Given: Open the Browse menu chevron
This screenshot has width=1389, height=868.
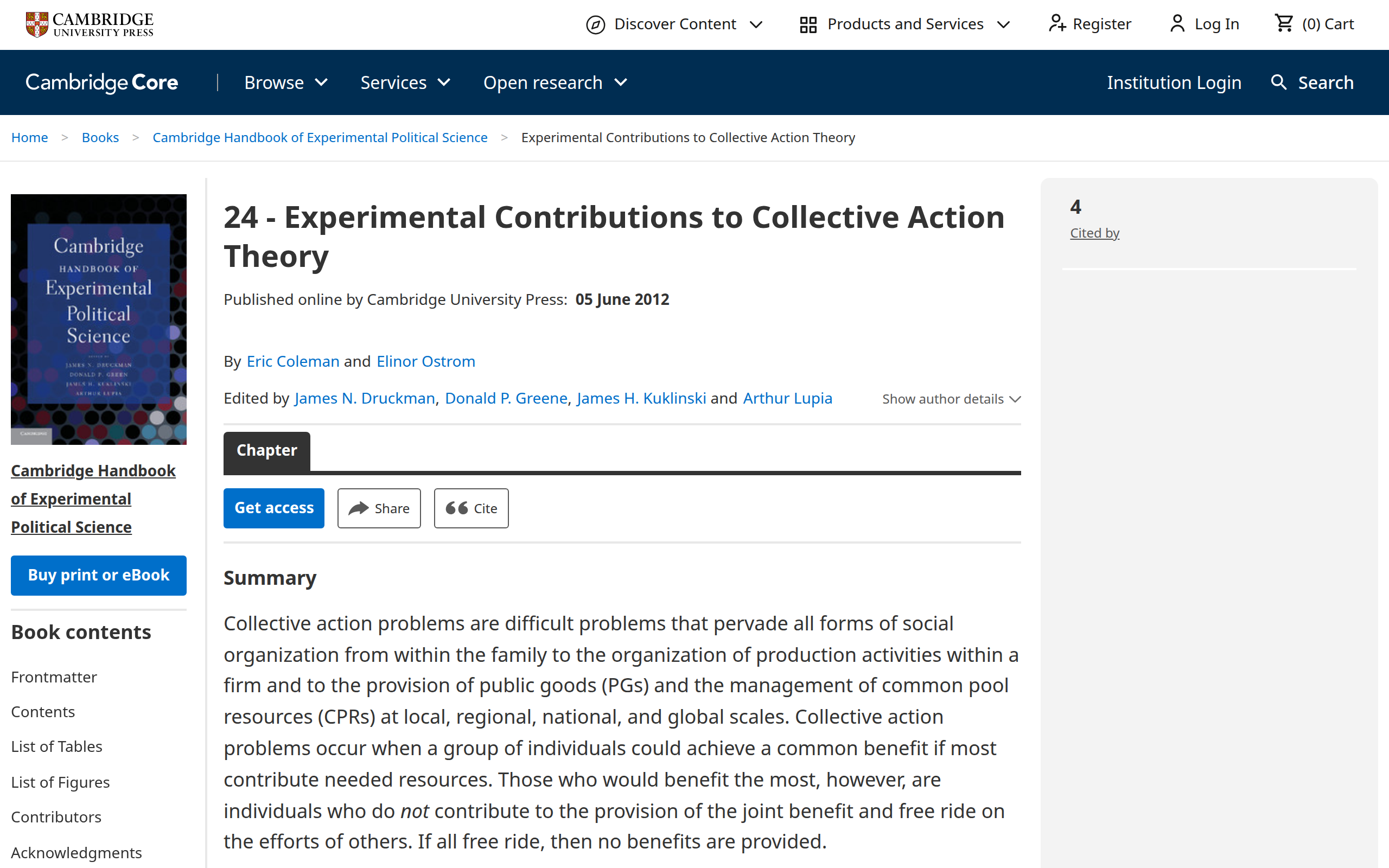Looking at the screenshot, I should tap(322, 82).
